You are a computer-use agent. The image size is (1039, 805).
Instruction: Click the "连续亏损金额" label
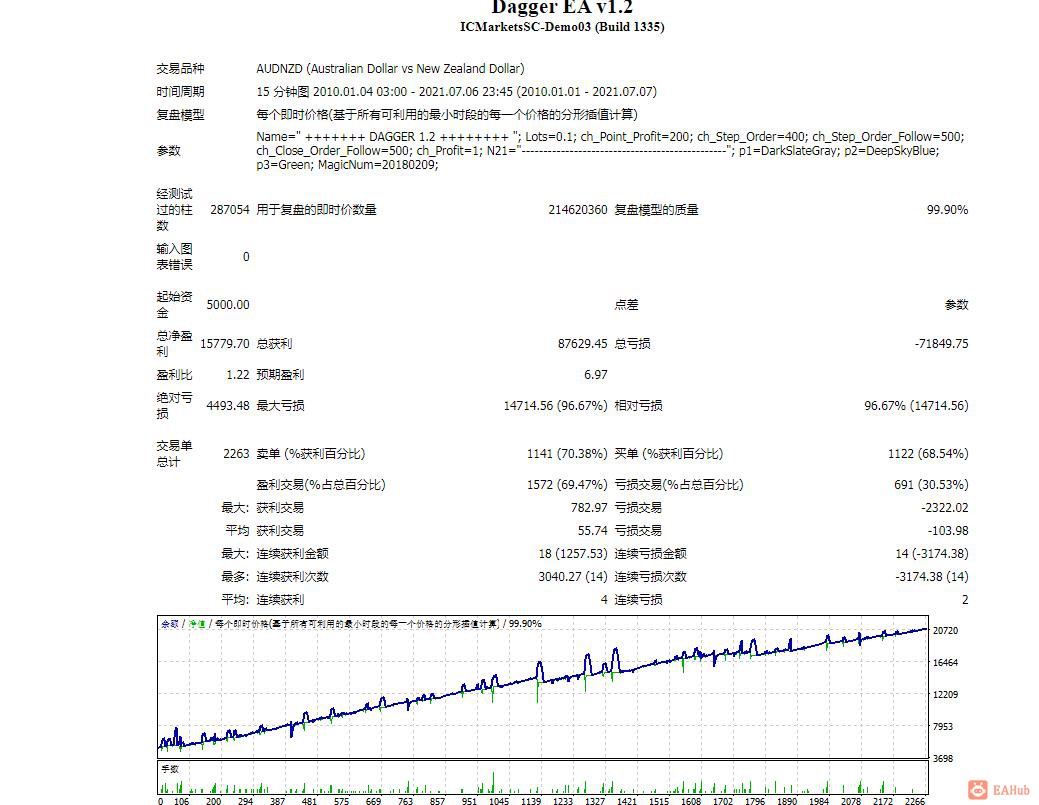(650, 553)
